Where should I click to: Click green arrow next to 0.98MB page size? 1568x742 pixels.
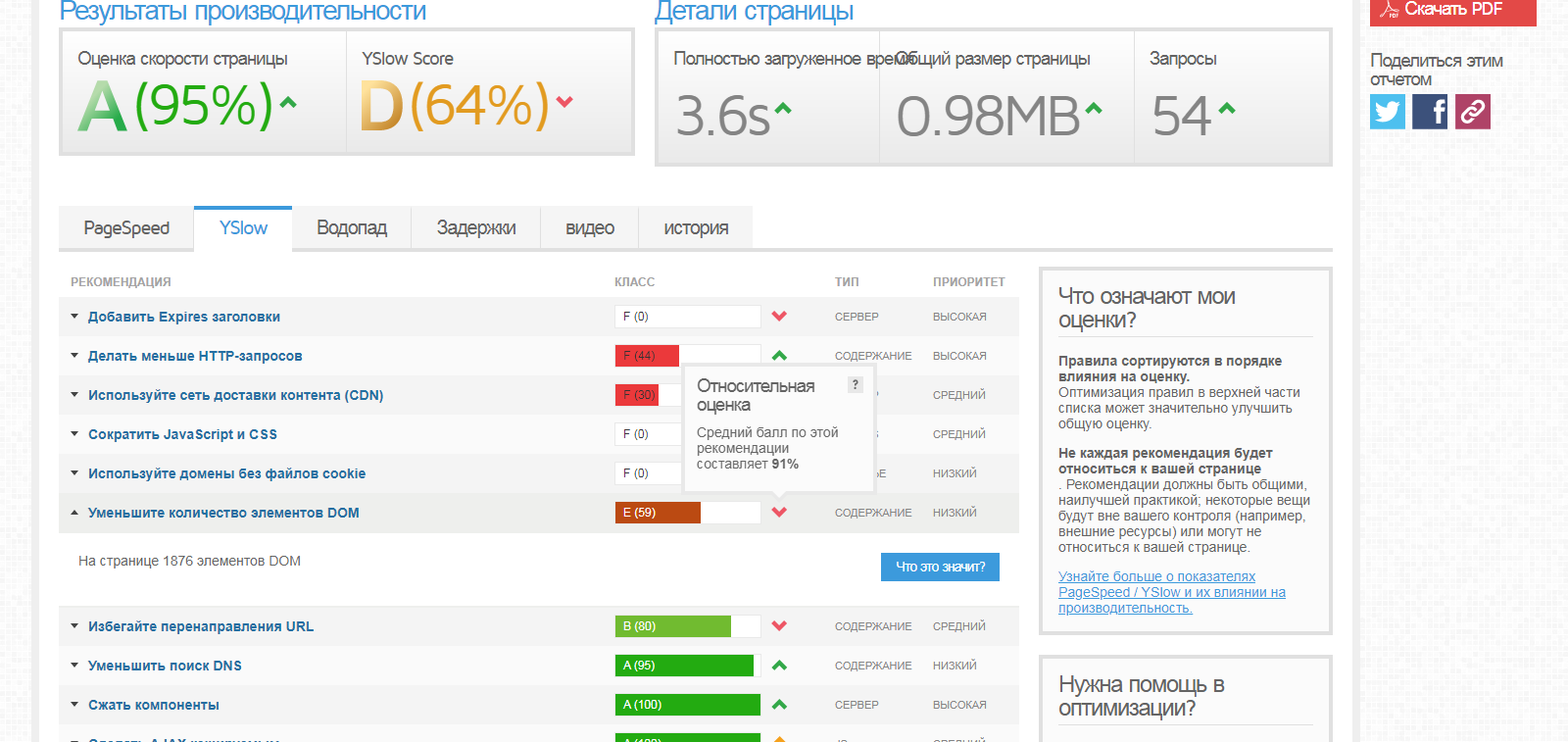tap(1094, 109)
